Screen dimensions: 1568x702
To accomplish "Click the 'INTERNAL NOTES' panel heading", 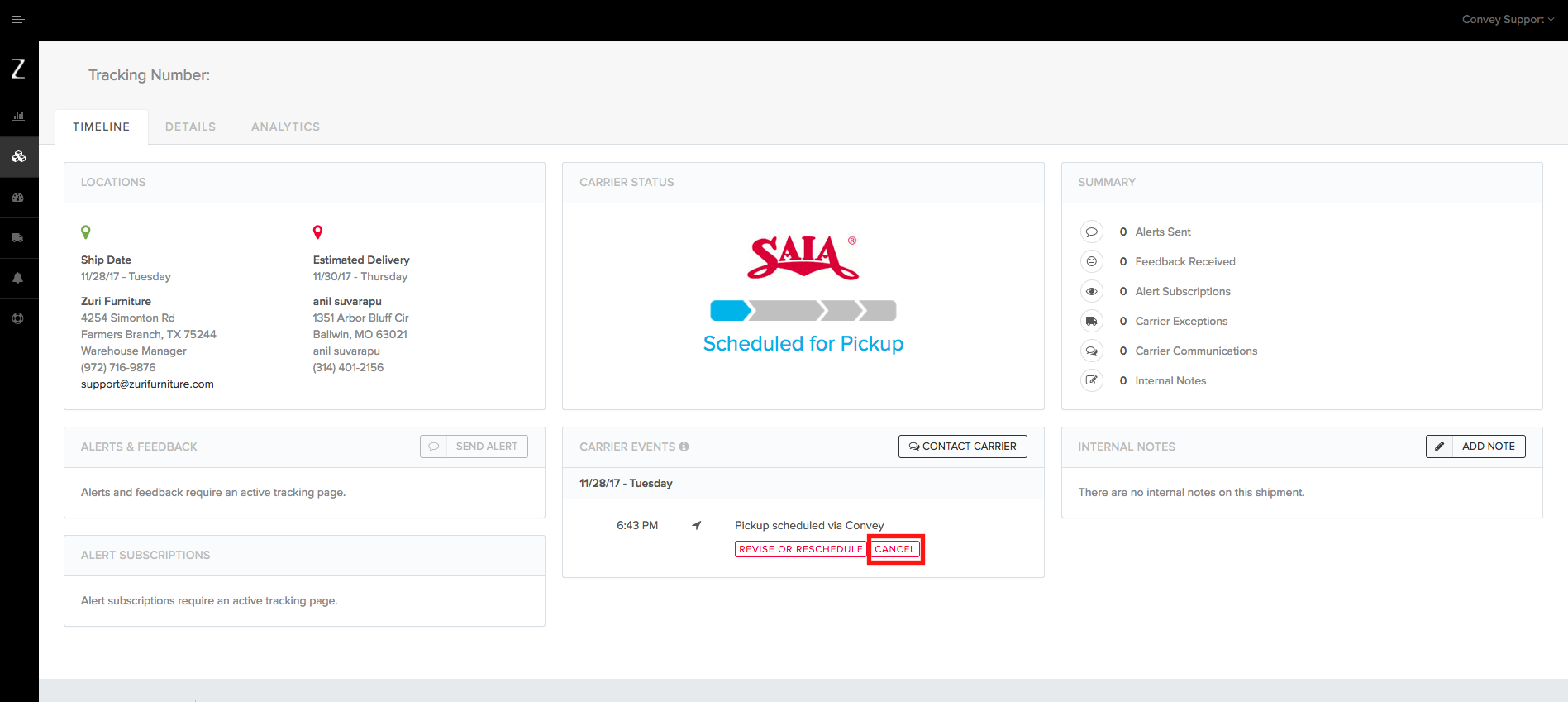I will (x=1127, y=447).
